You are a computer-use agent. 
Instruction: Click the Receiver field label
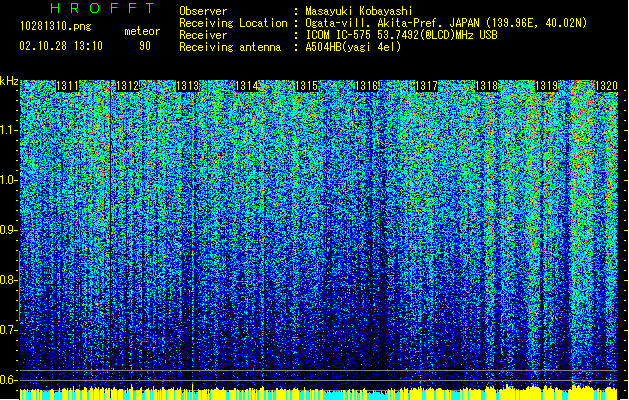point(203,35)
